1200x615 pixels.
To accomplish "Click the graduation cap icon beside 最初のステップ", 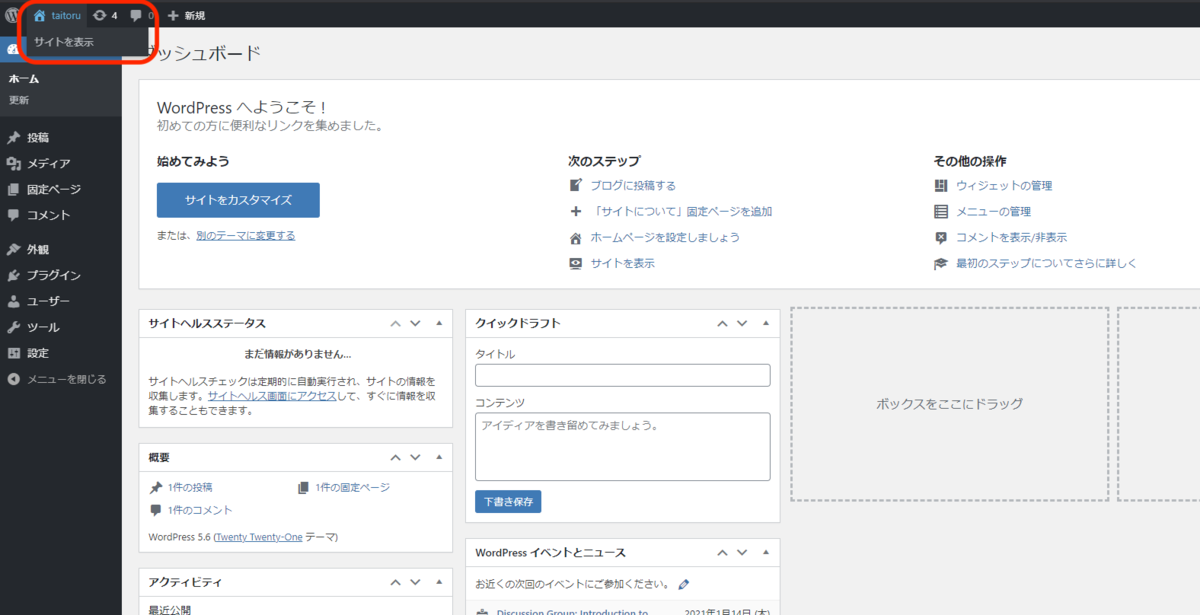I will (x=940, y=263).
